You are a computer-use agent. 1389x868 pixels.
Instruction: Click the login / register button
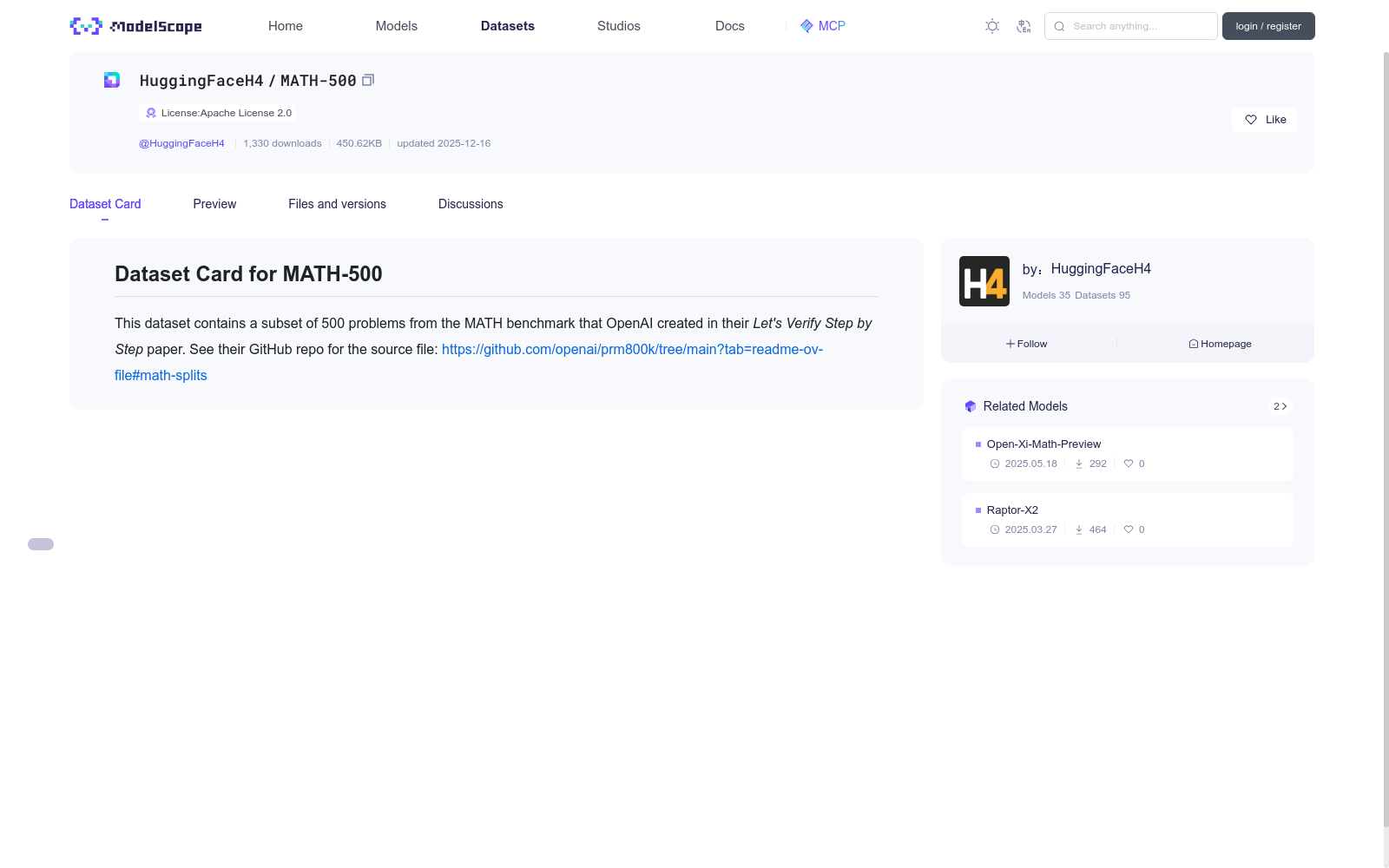pos(1268,26)
